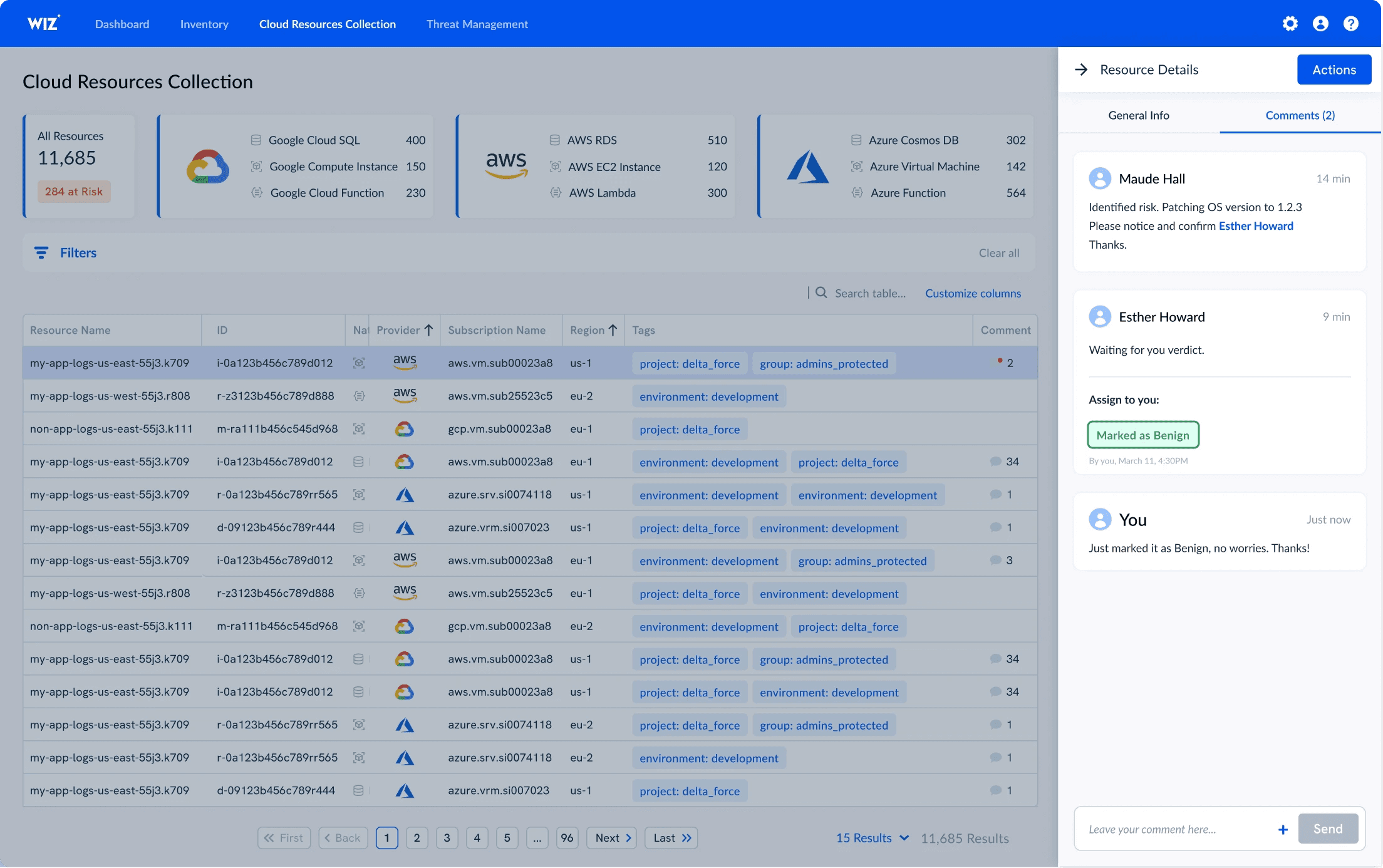The image size is (1383, 868).
Task: Open Threat Management menu item
Action: 477,24
